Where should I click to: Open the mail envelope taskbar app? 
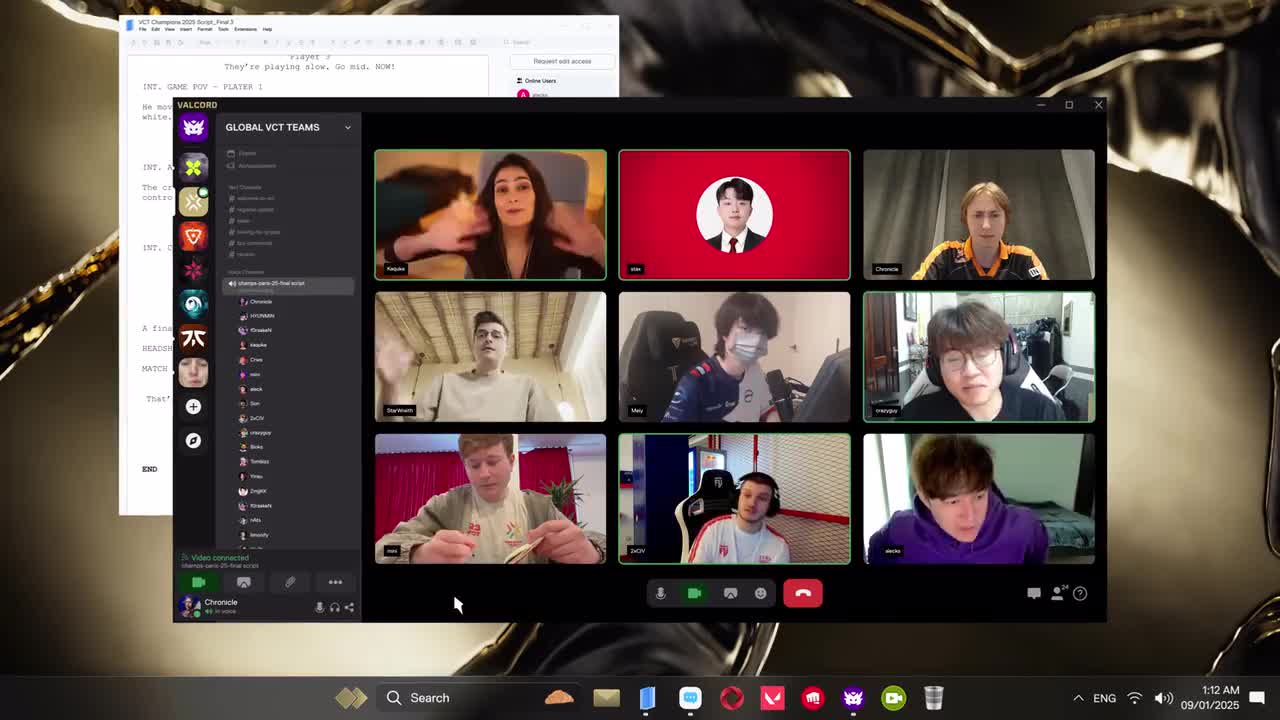[606, 698]
